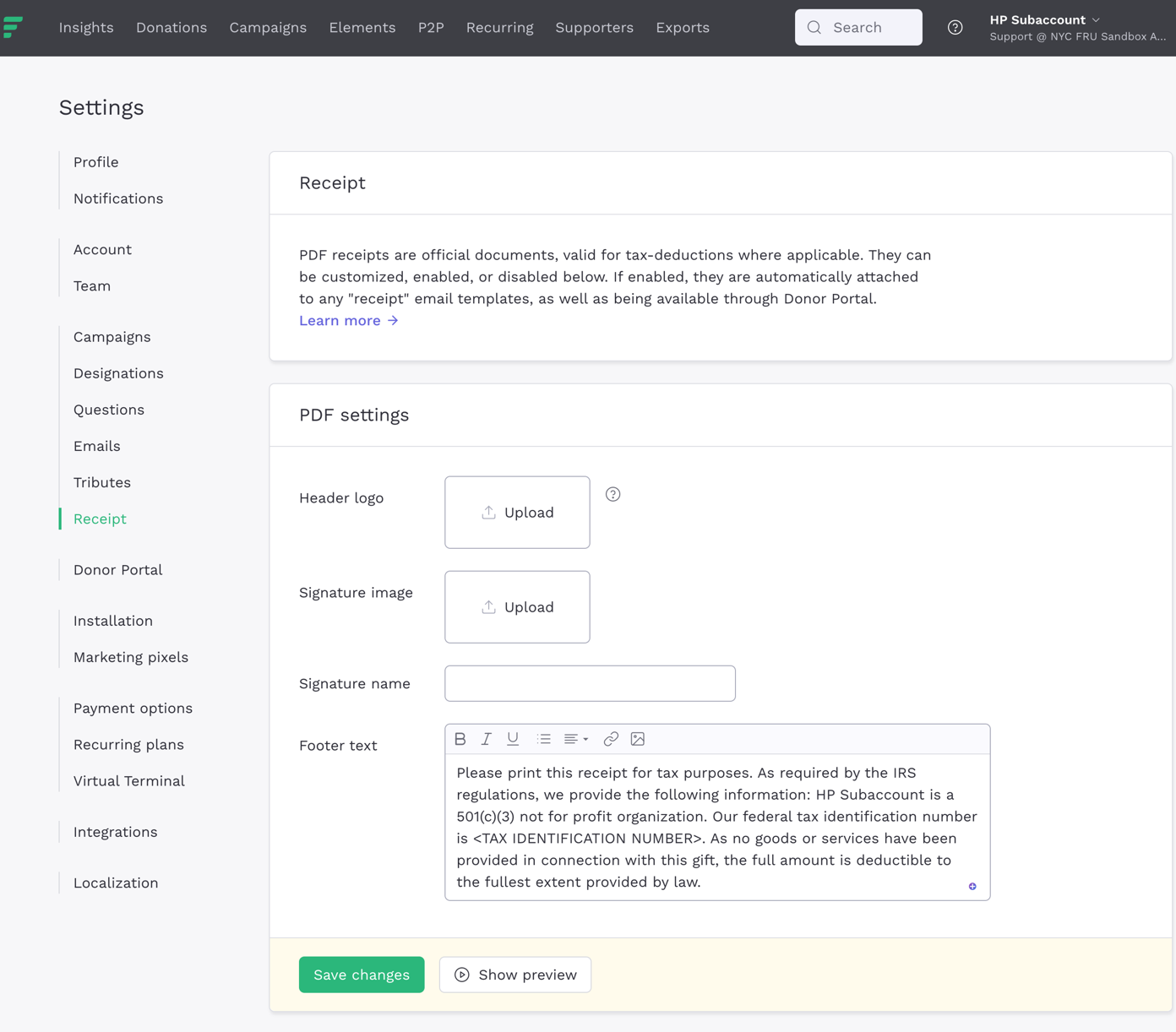Expand the HP Subaccount account menu
Screen dimensions: 1176x1032
tap(1078, 28)
